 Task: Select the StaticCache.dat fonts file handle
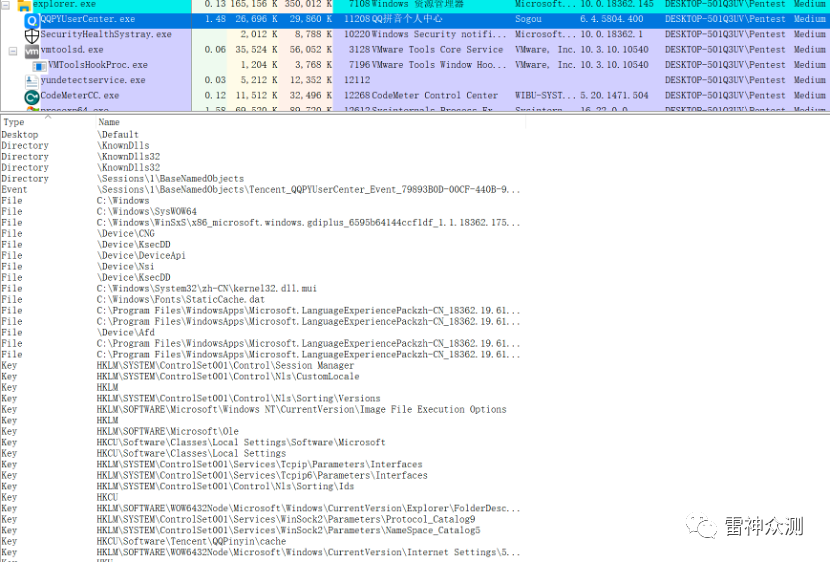tap(181, 300)
